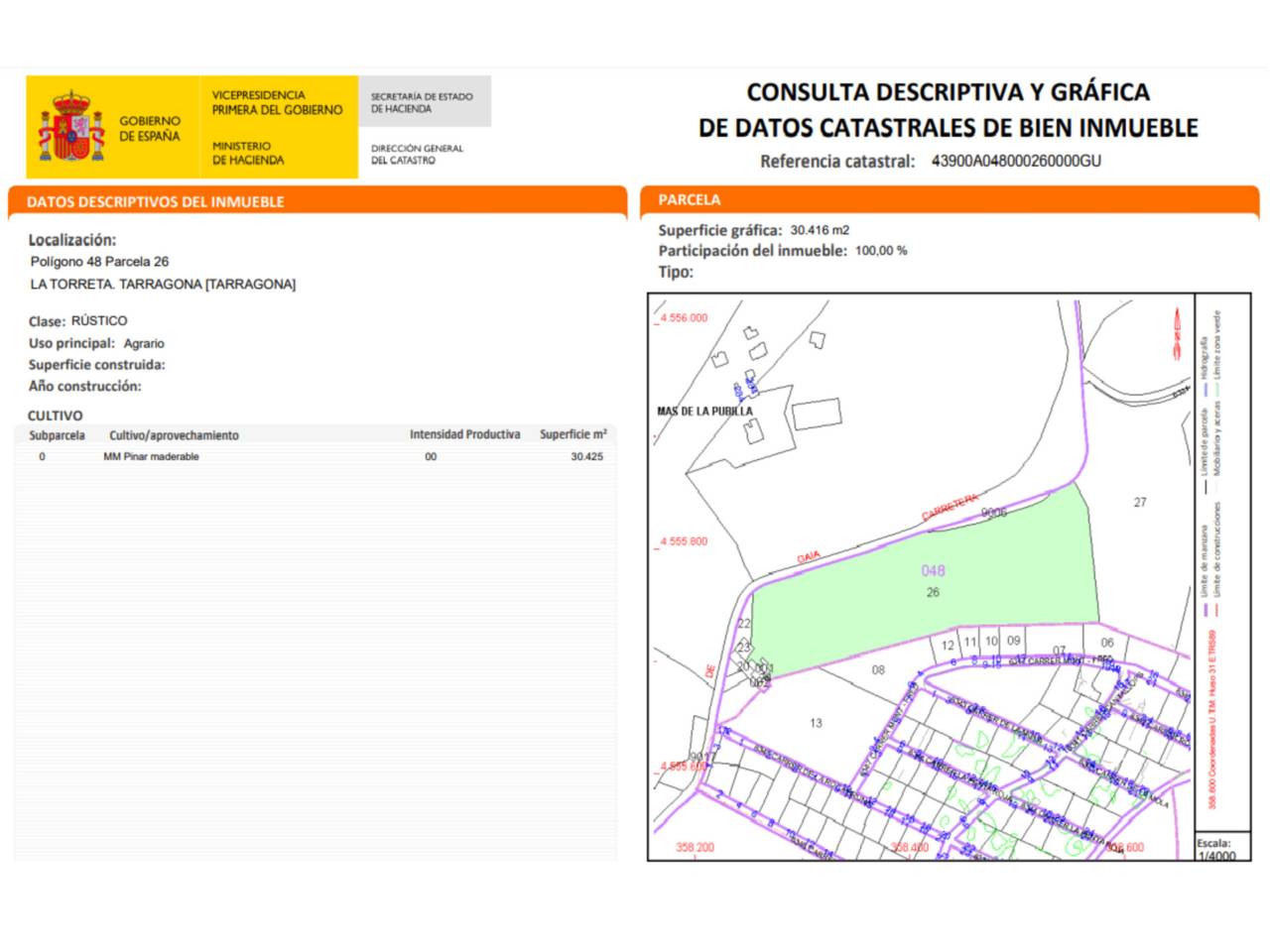Click the Secretaría de Estado de Hacienda box
The height and width of the screenshot is (952, 1270).
click(423, 102)
